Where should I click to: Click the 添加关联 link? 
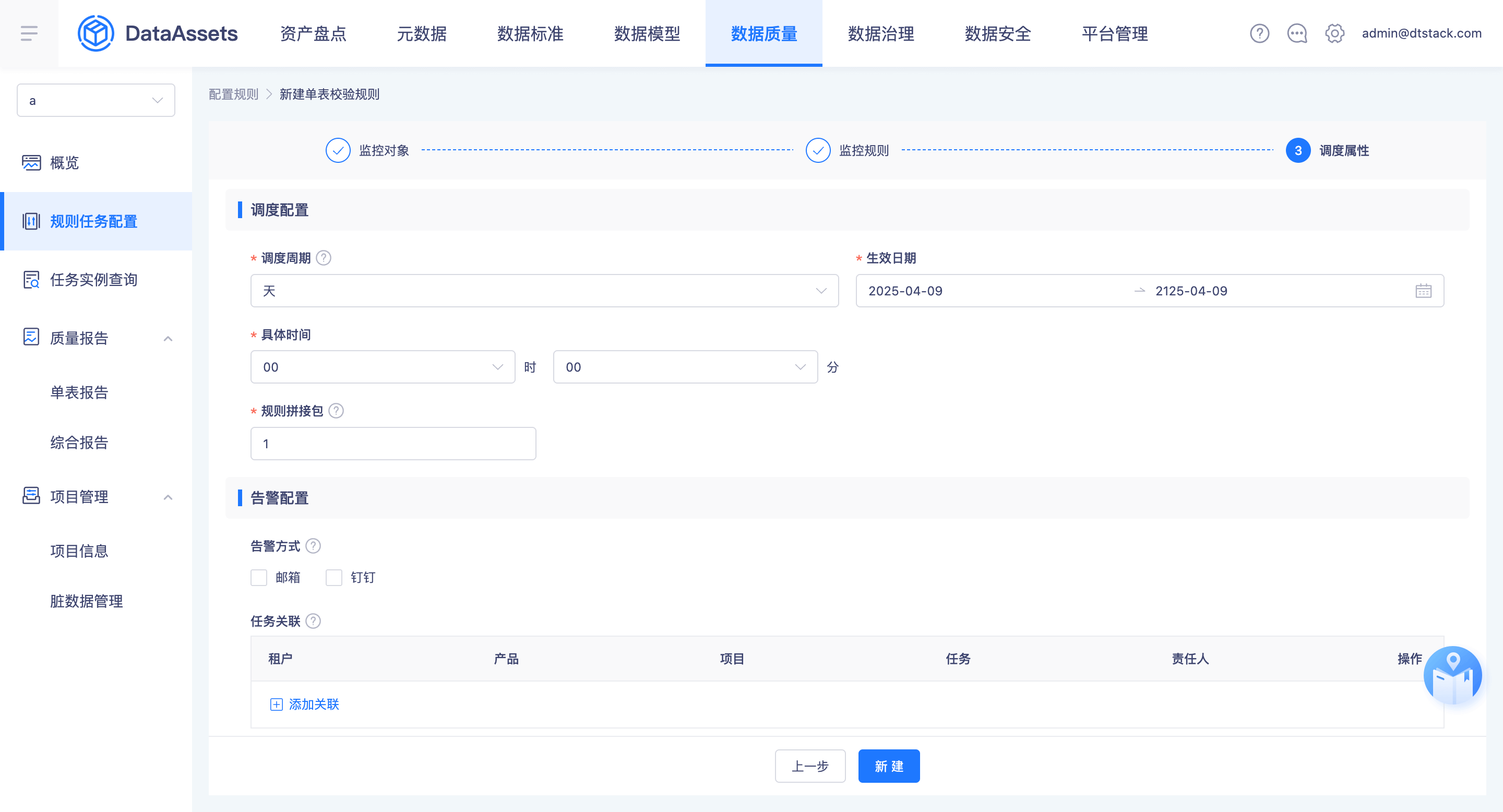tap(314, 704)
